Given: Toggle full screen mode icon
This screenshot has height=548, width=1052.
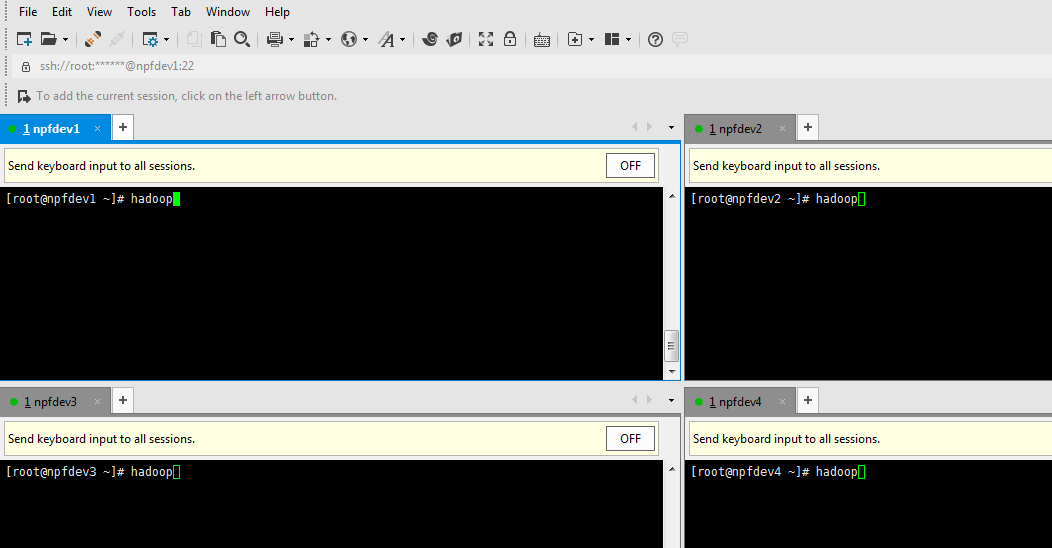Looking at the screenshot, I should [x=486, y=39].
